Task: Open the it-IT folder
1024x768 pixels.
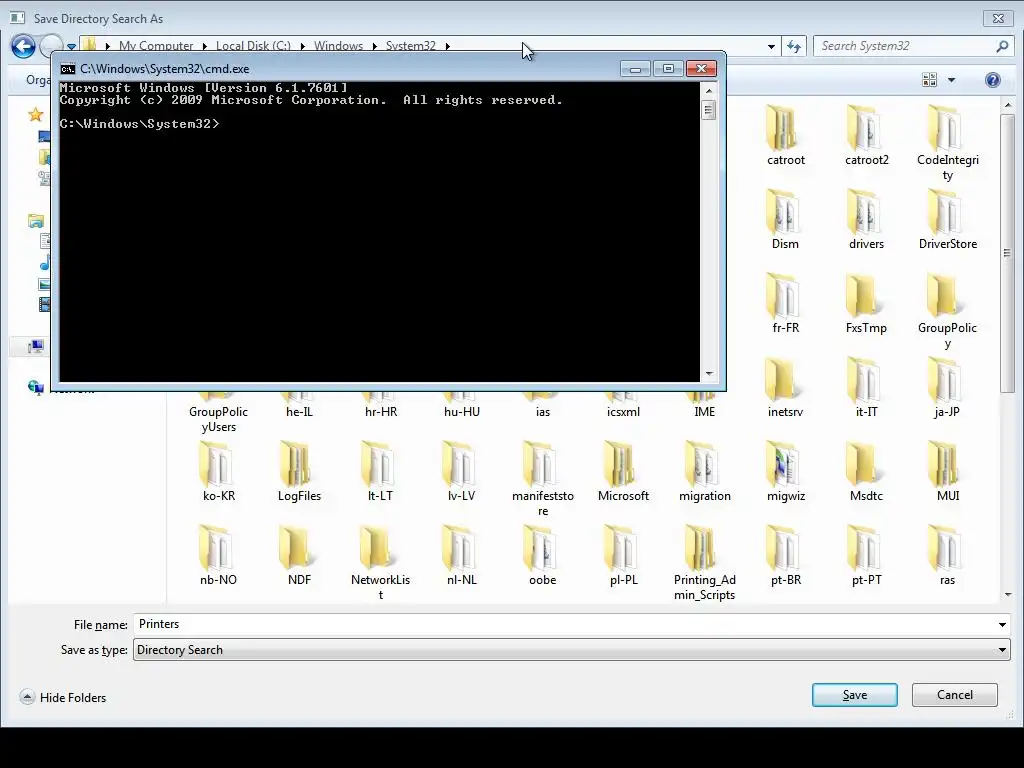Action: [866, 388]
